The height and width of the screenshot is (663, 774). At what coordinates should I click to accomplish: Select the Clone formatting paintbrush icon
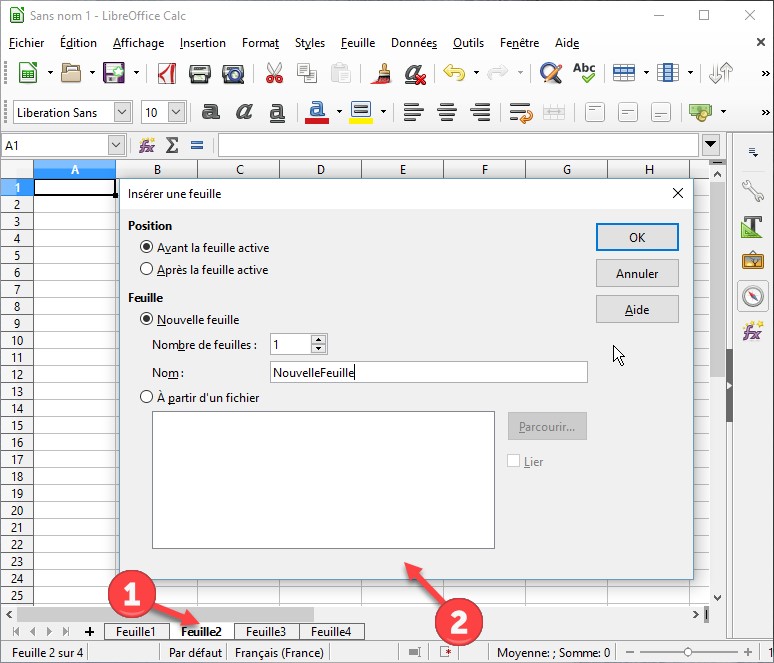click(380, 73)
